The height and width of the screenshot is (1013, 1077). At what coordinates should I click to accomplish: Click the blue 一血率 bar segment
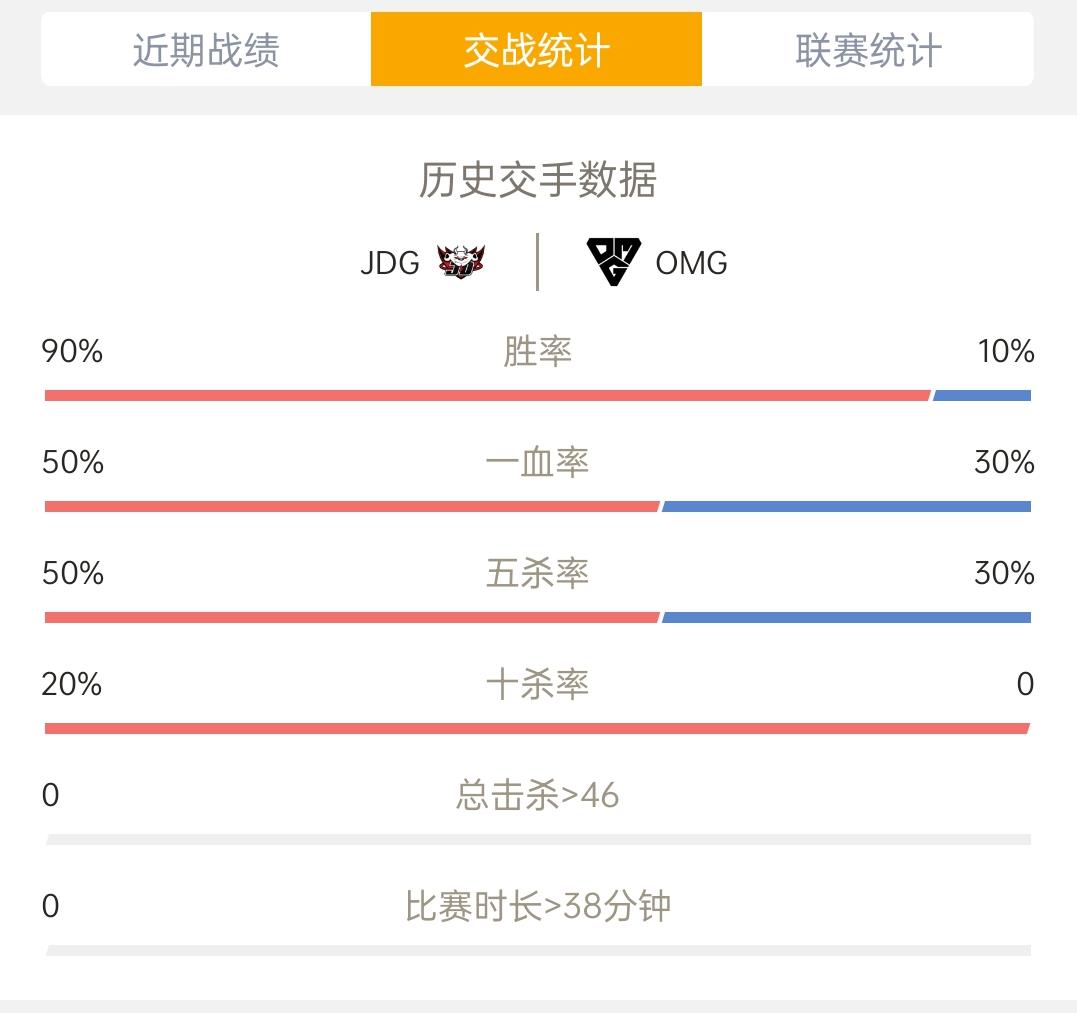tap(847, 507)
